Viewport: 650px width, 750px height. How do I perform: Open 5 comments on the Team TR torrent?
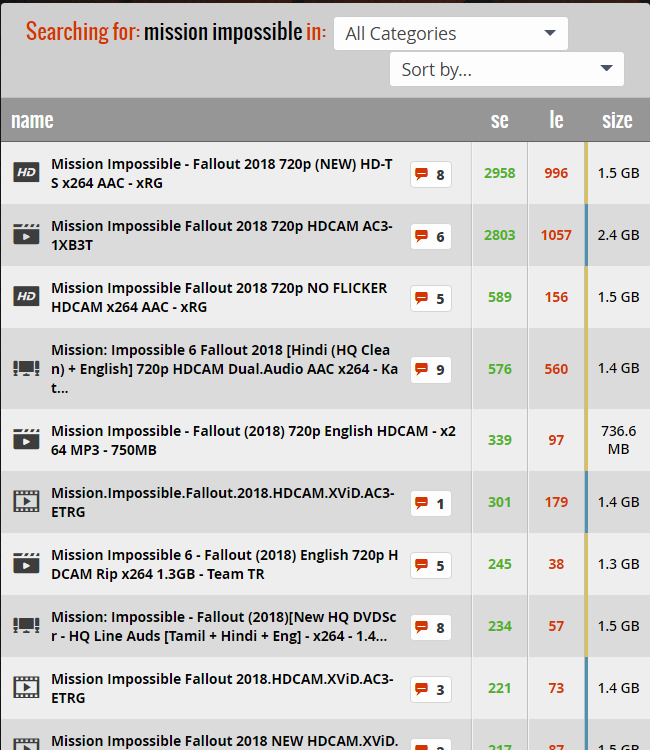click(x=430, y=565)
